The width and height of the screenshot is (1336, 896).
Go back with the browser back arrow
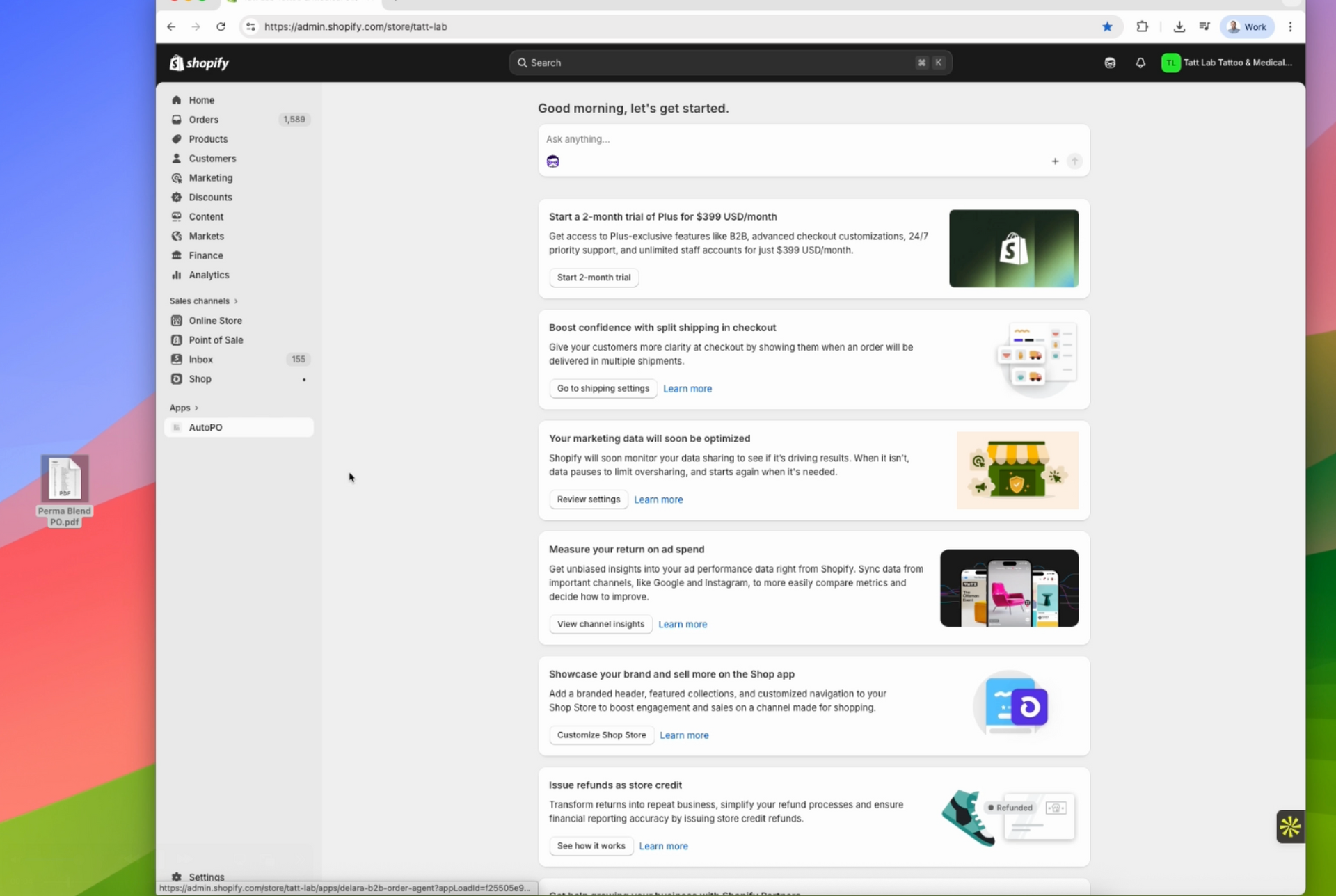[171, 26]
